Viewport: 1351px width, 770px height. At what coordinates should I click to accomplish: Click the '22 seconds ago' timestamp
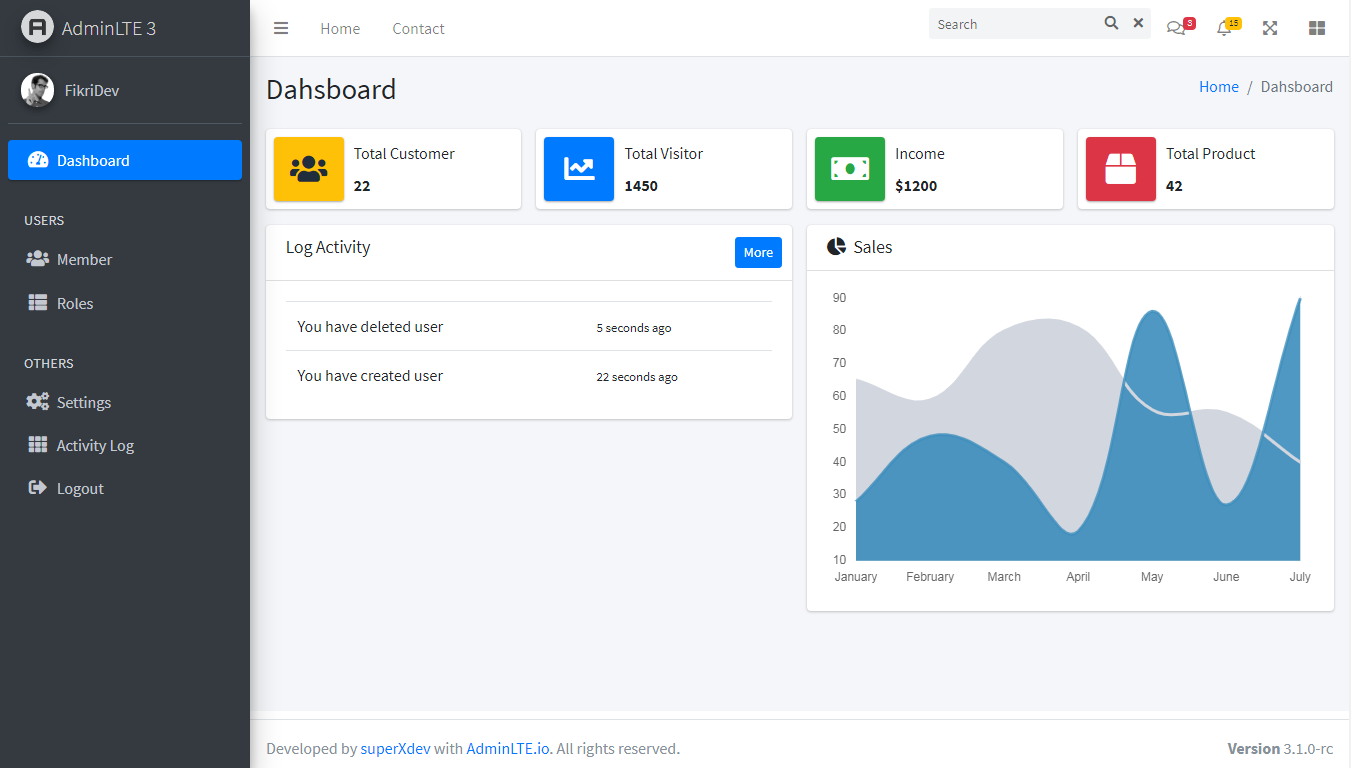click(637, 377)
